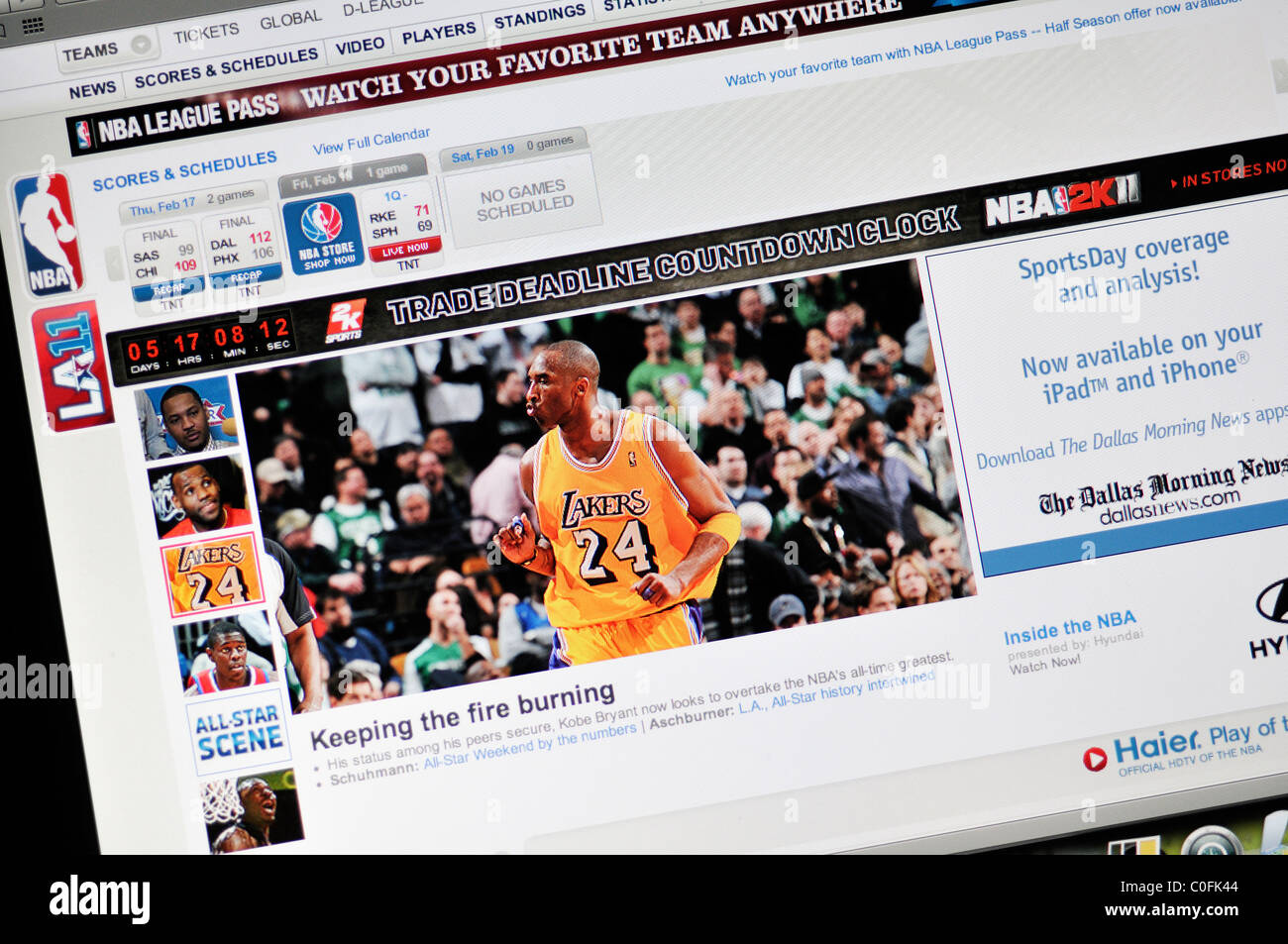The width and height of the screenshot is (1288, 944).
Task: Open the Teams dropdown arrow
Action: [x=142, y=45]
